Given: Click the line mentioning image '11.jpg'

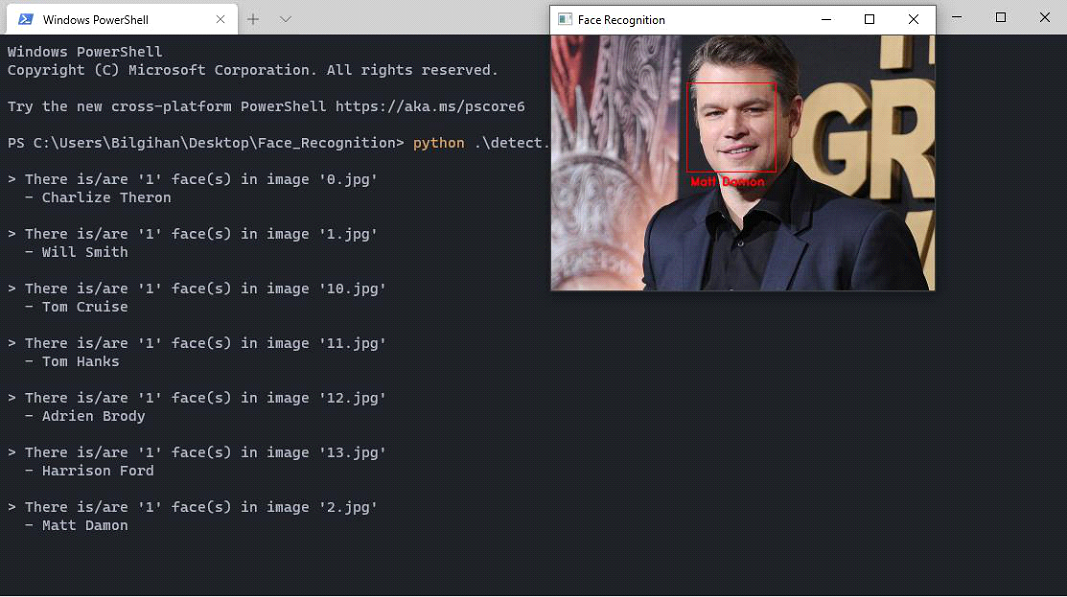Looking at the screenshot, I should click(197, 343).
